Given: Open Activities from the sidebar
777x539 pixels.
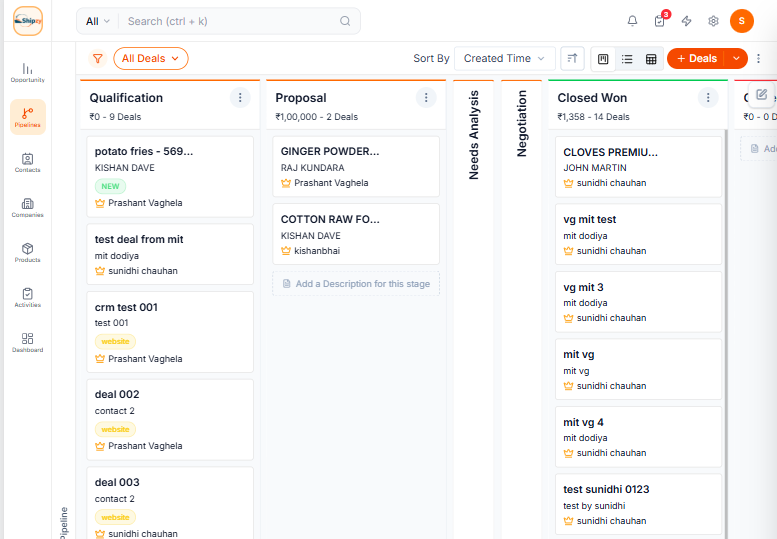Looking at the screenshot, I should click(x=28, y=298).
